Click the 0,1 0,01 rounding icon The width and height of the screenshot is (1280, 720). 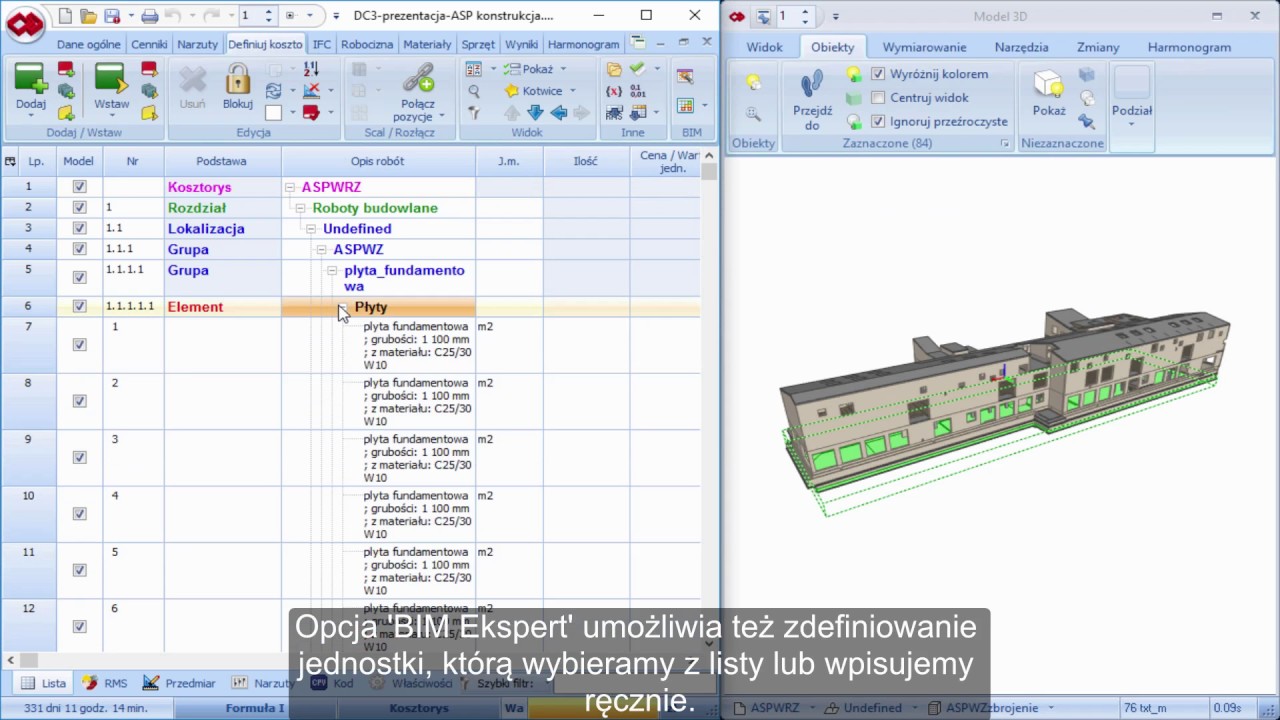click(x=638, y=91)
